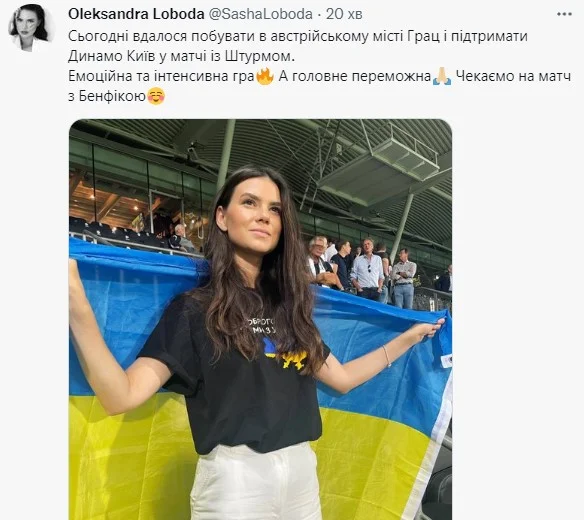This screenshot has width=584, height=520.
Task: Click the white trousers in the photo
Action: (x=257, y=482)
